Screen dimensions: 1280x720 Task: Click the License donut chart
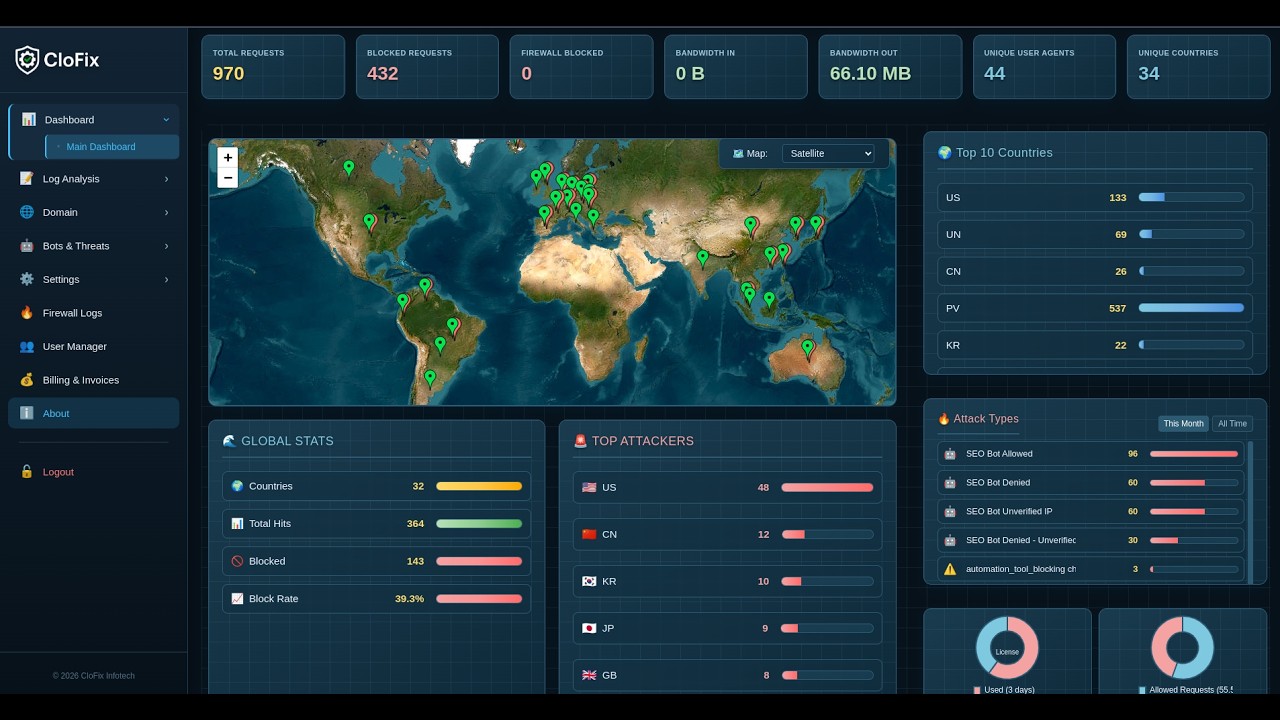coord(1007,648)
